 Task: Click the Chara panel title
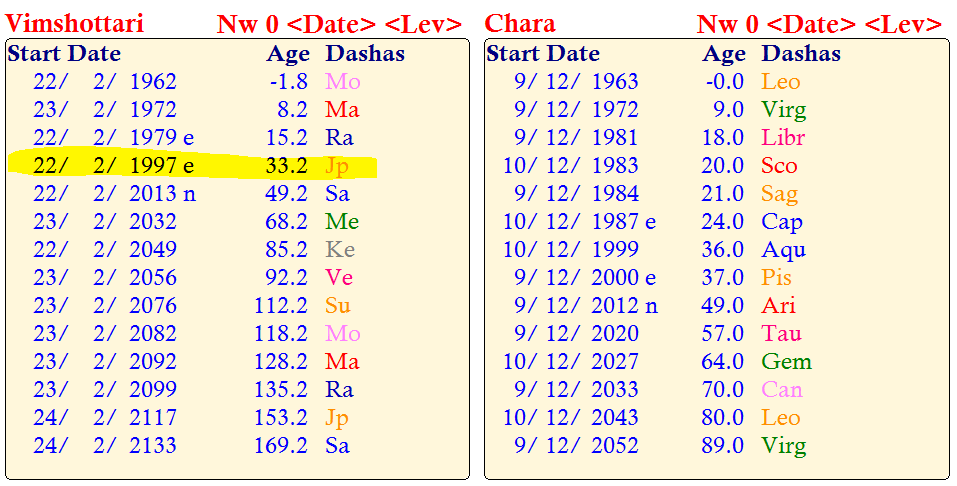(x=520, y=22)
